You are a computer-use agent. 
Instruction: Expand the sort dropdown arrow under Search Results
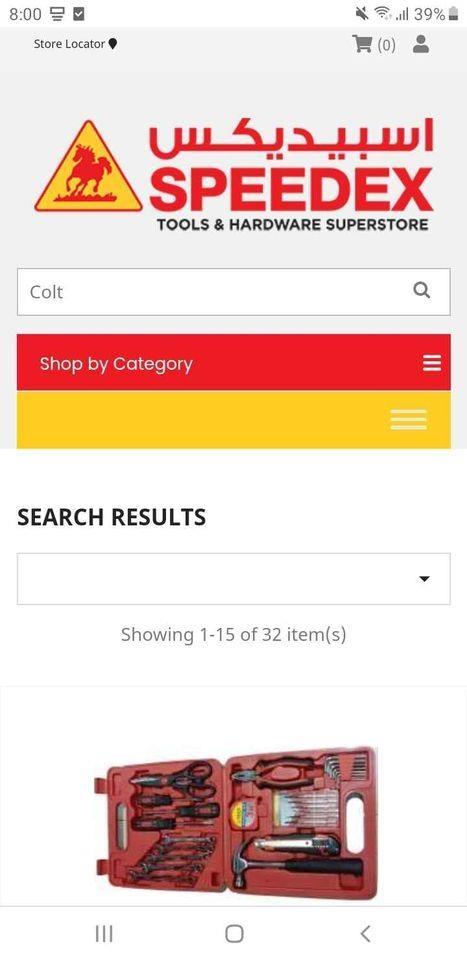point(424,579)
